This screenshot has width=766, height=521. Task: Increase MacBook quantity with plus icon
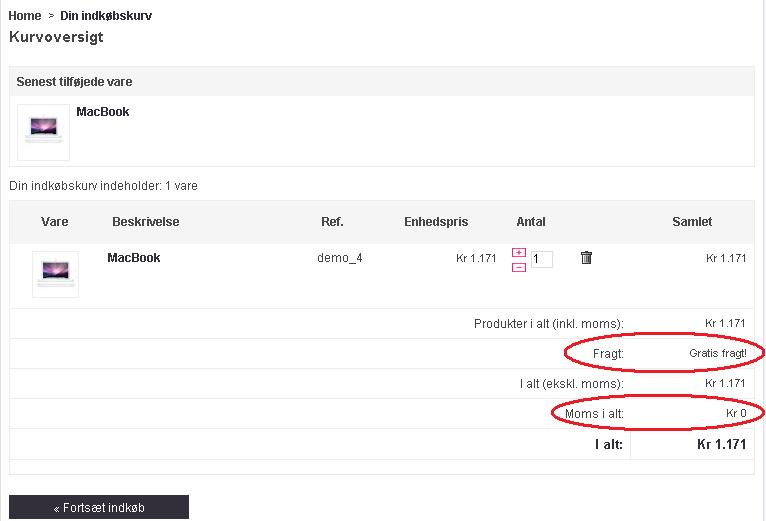[519, 252]
